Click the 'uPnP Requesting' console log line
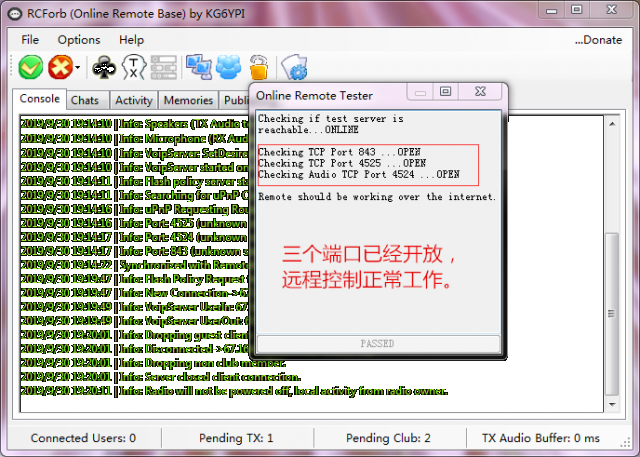Image resolution: width=640 pixels, height=457 pixels. coord(134,210)
